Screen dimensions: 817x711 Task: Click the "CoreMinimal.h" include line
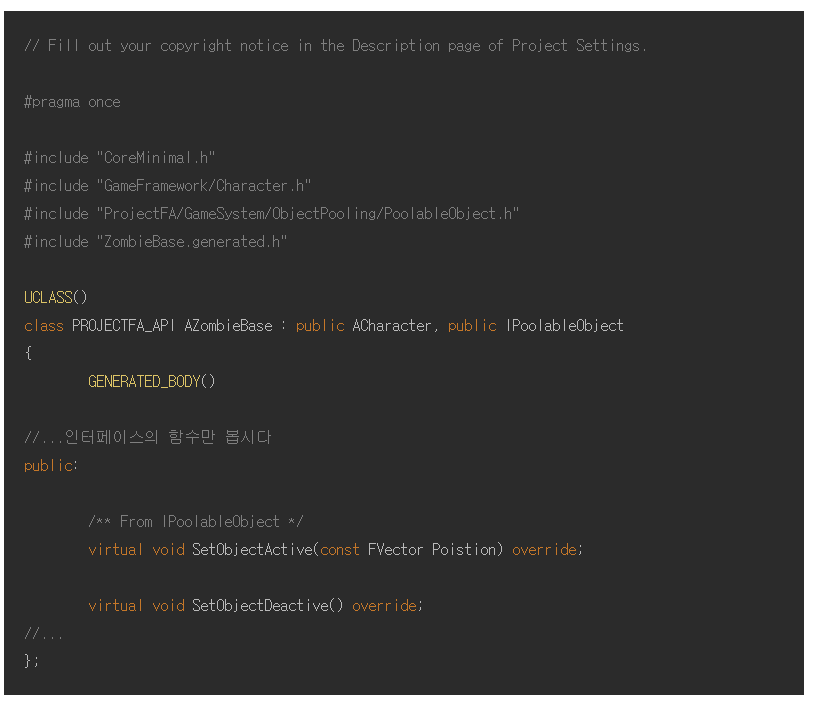[120, 158]
